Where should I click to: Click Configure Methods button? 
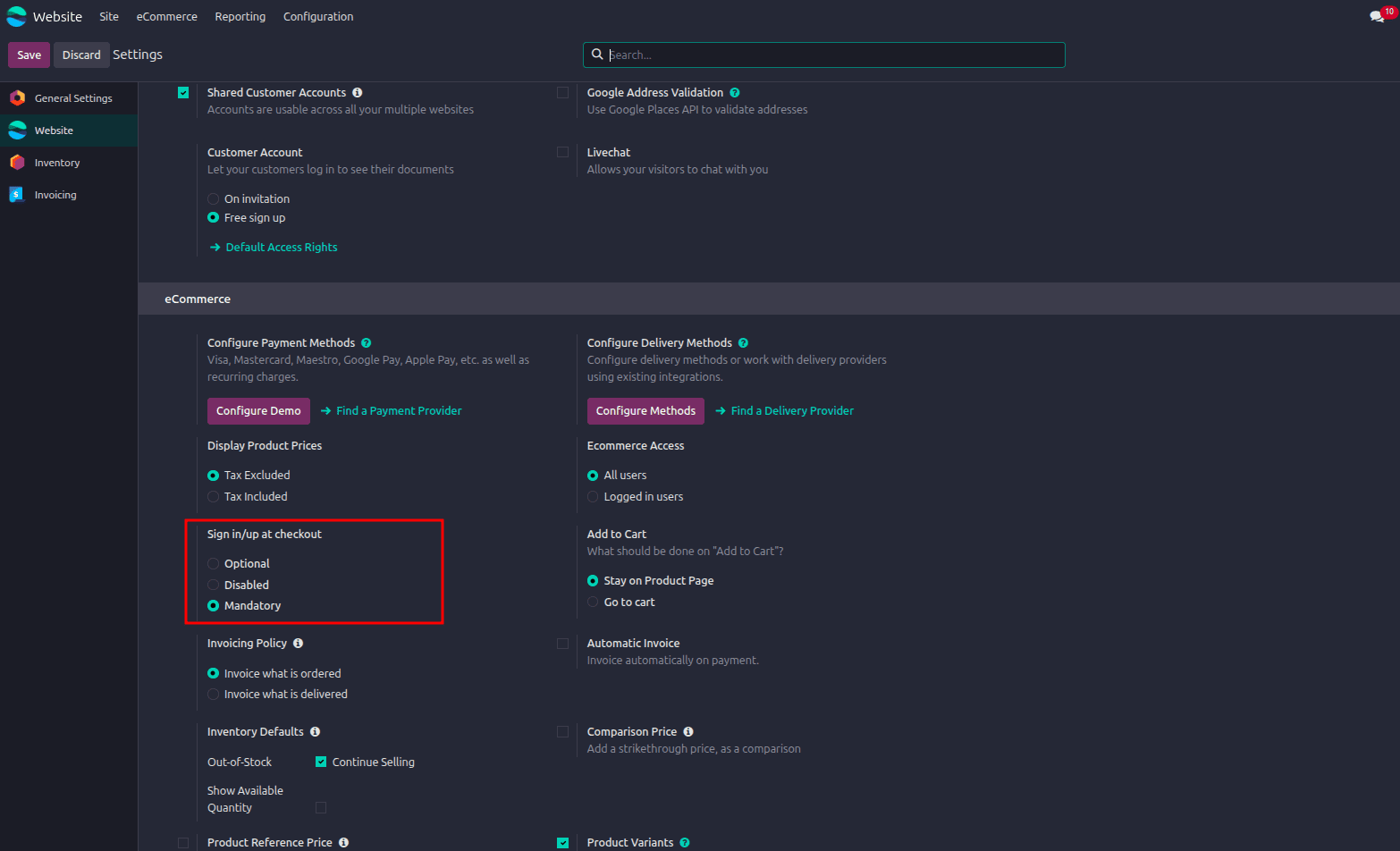(645, 410)
